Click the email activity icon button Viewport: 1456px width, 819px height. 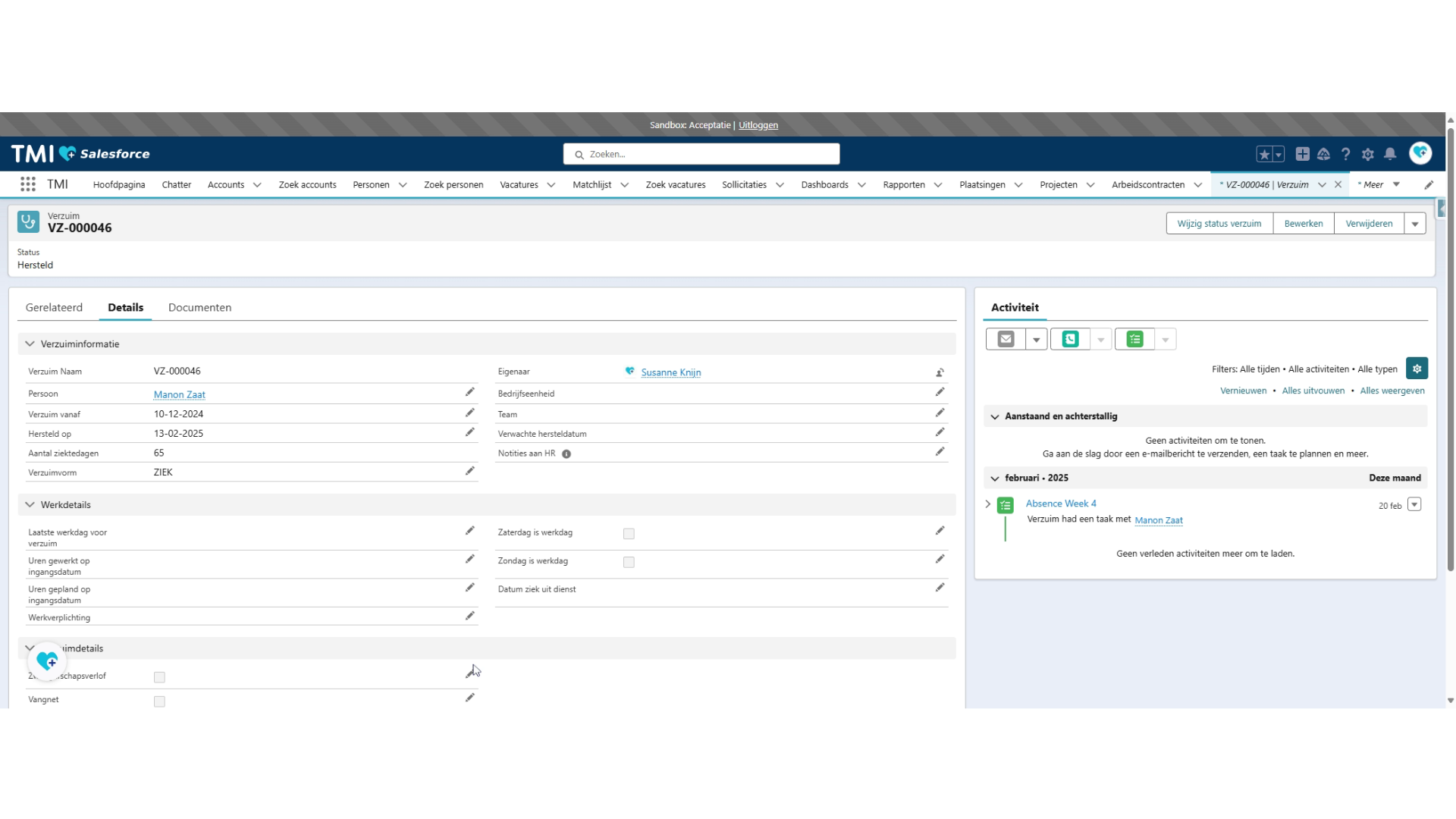[x=1006, y=339]
